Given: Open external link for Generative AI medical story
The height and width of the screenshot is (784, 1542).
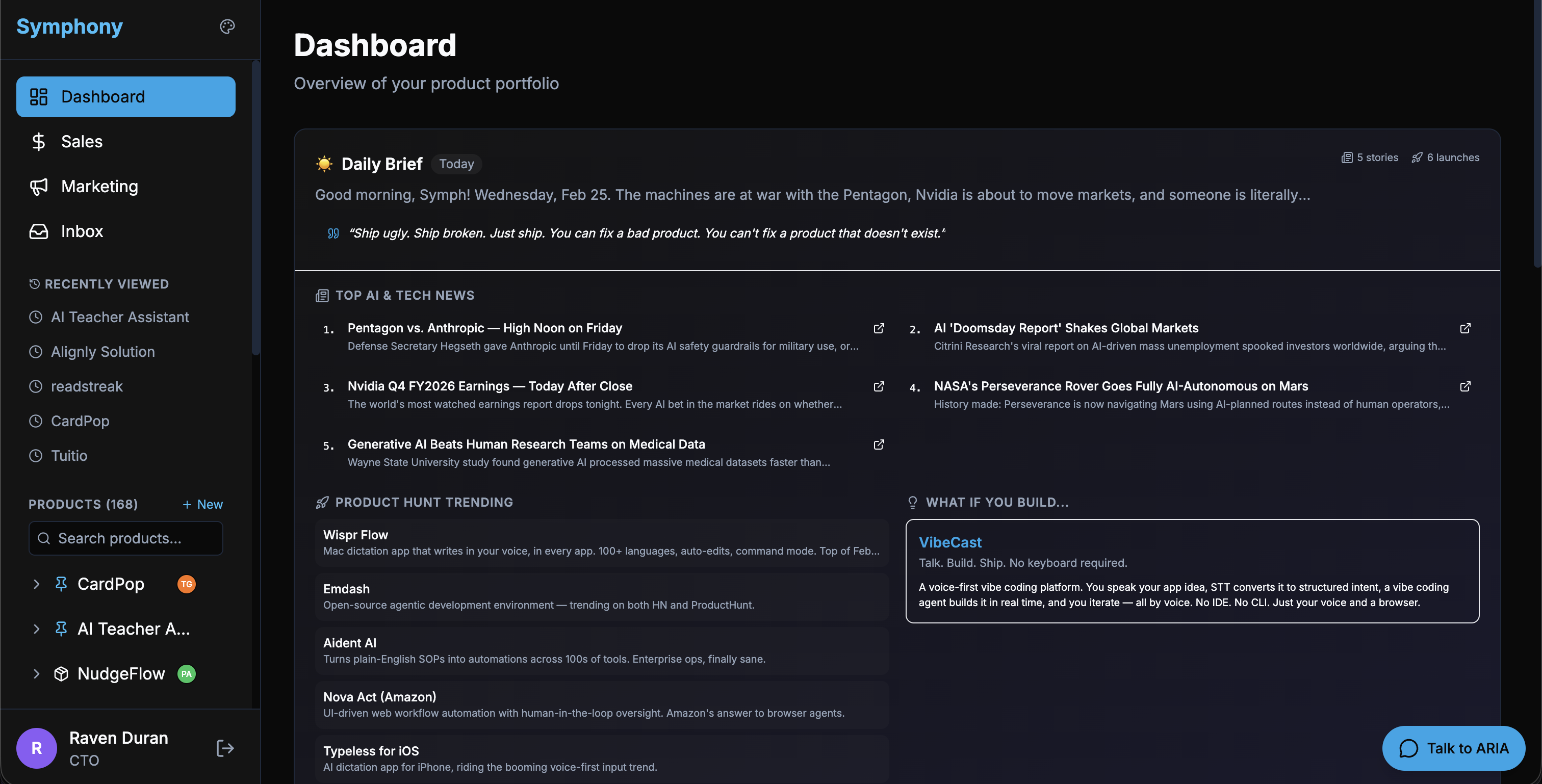Looking at the screenshot, I should point(878,445).
